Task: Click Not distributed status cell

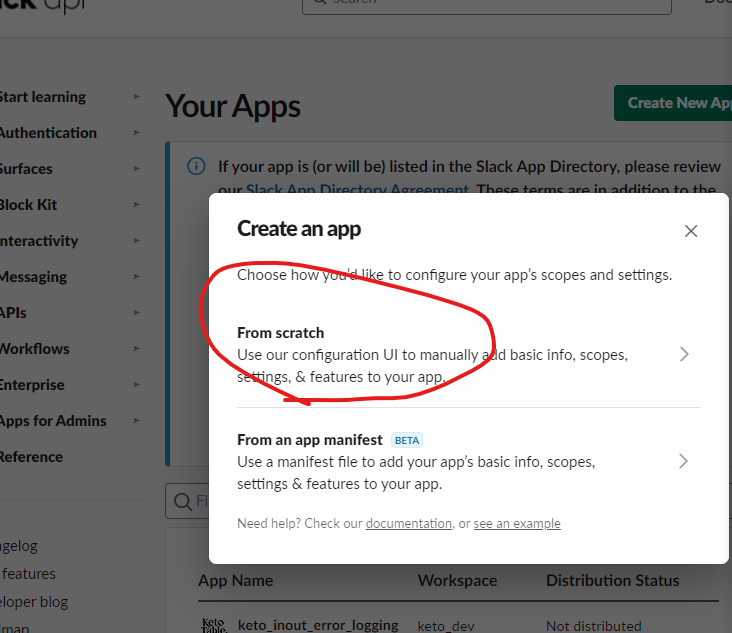Action: 593,626
